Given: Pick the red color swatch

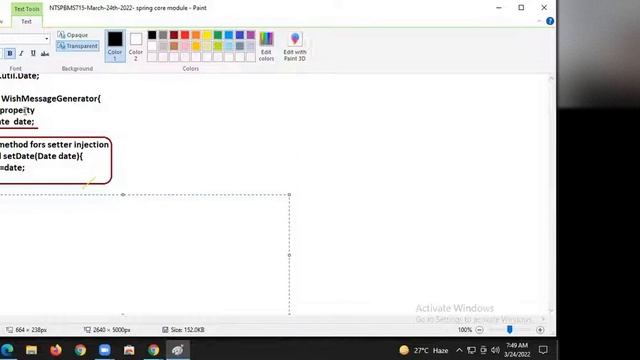Looking at the screenshot, I should pyautogui.click(x=185, y=35).
